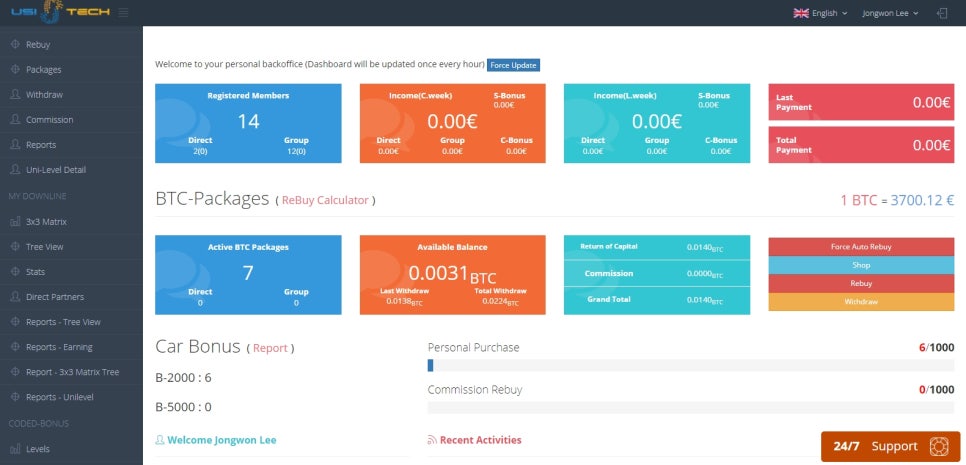
Task: Go to Withdraw page in sidebar
Action: click(71, 95)
